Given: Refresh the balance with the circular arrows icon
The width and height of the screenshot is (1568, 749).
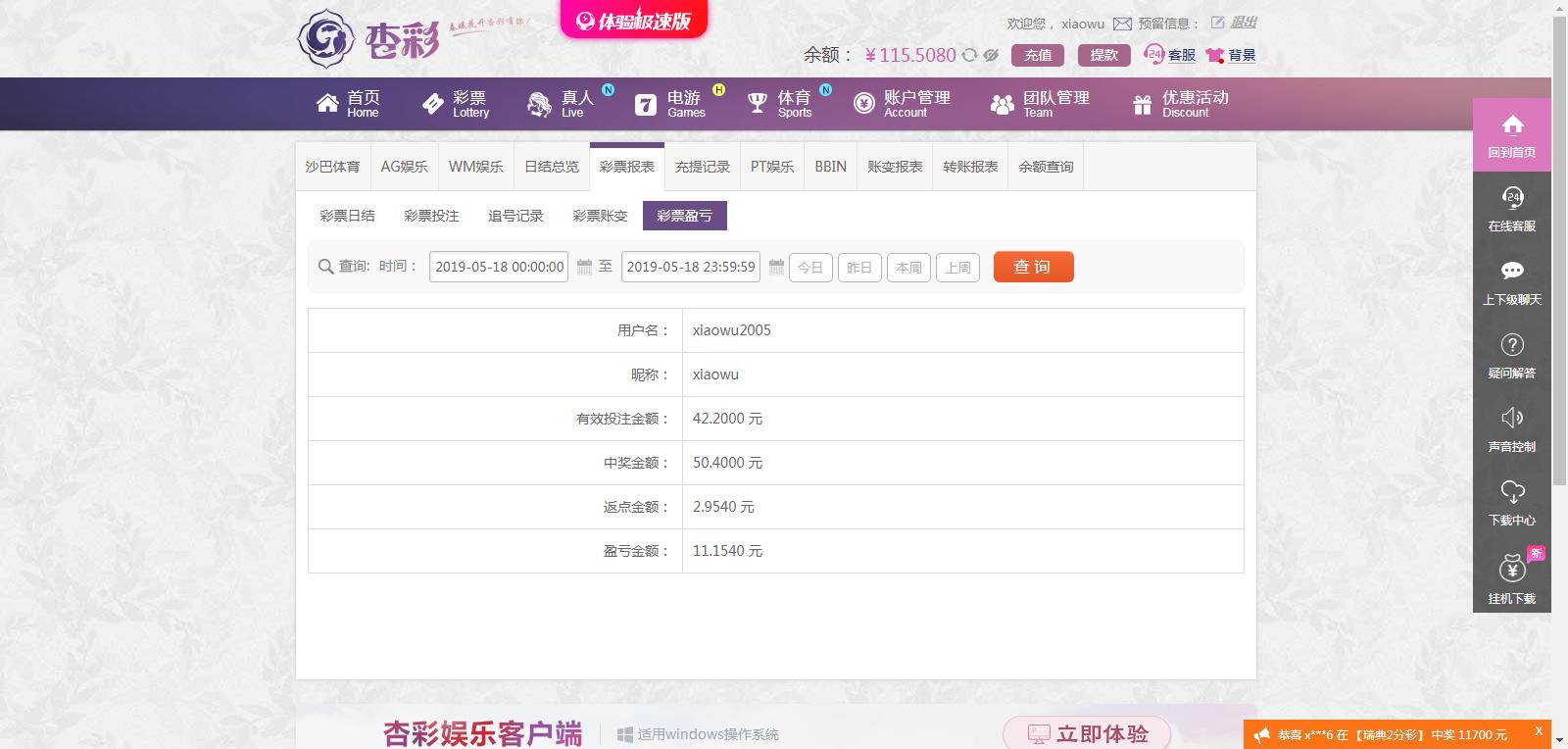Looking at the screenshot, I should tap(969, 55).
